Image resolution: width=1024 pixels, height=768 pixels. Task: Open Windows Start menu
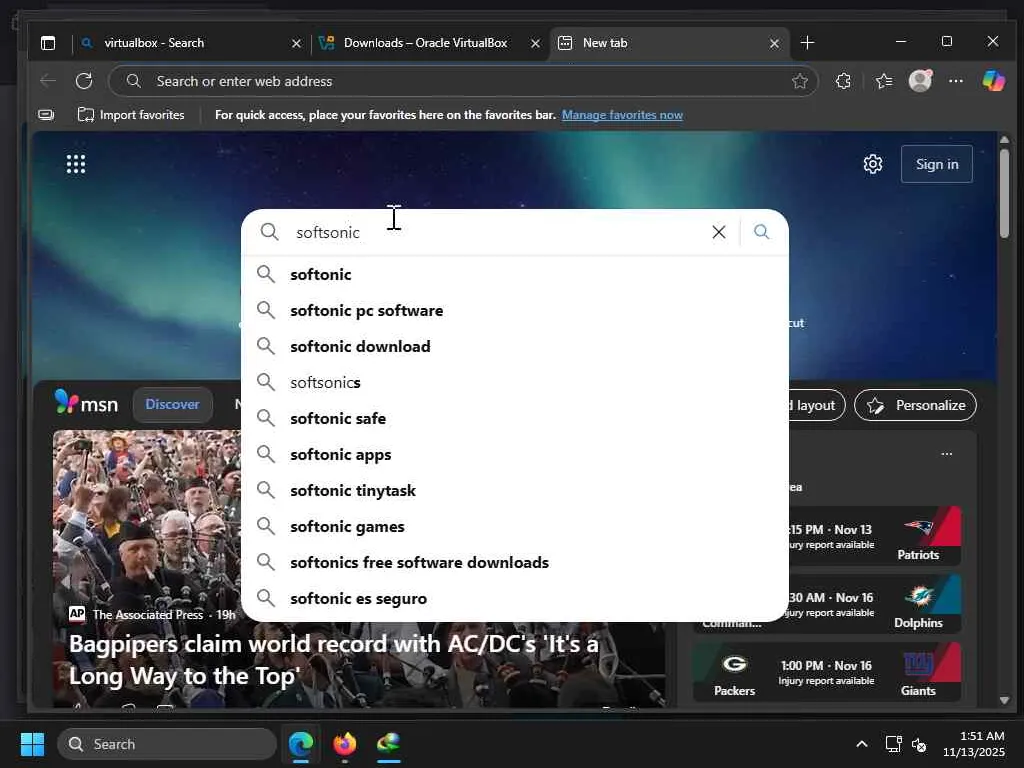pyautogui.click(x=32, y=744)
